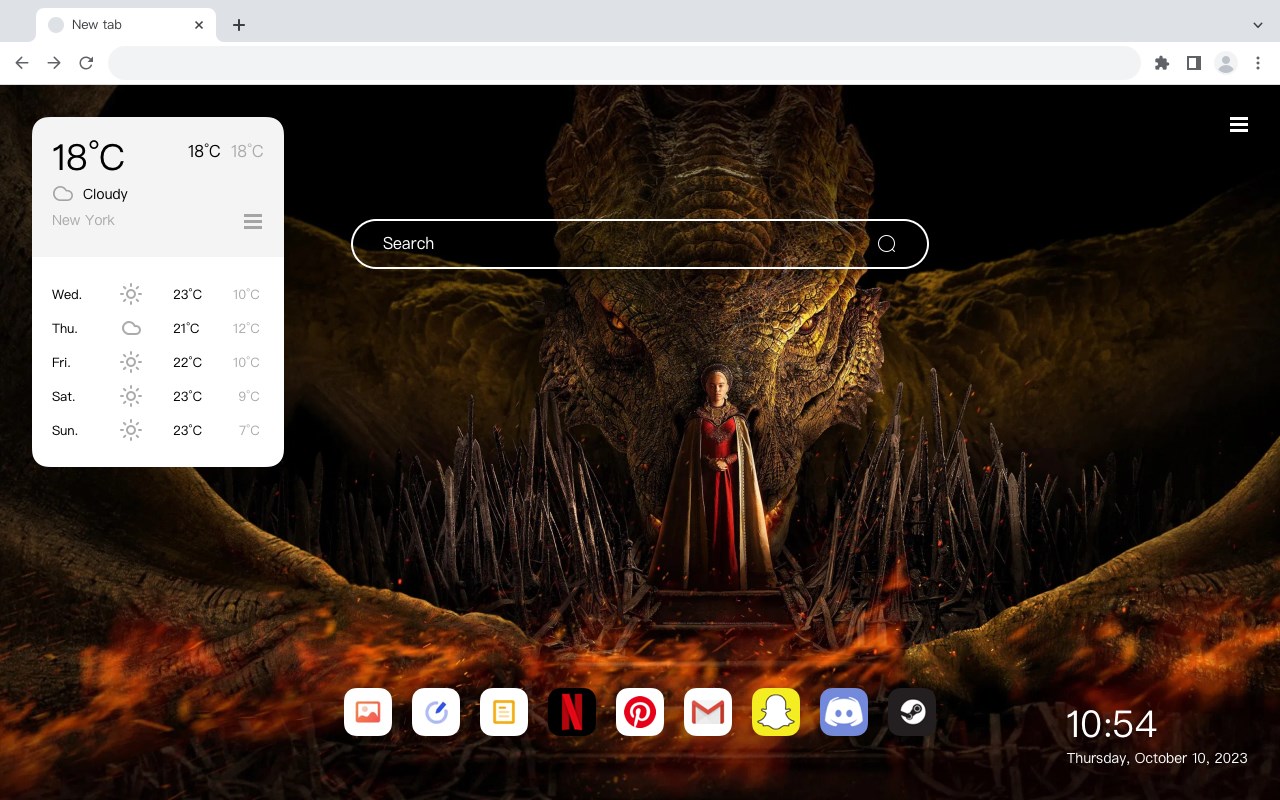Close the New tab tab
Viewport: 1280px width, 800px height.
[x=200, y=25]
